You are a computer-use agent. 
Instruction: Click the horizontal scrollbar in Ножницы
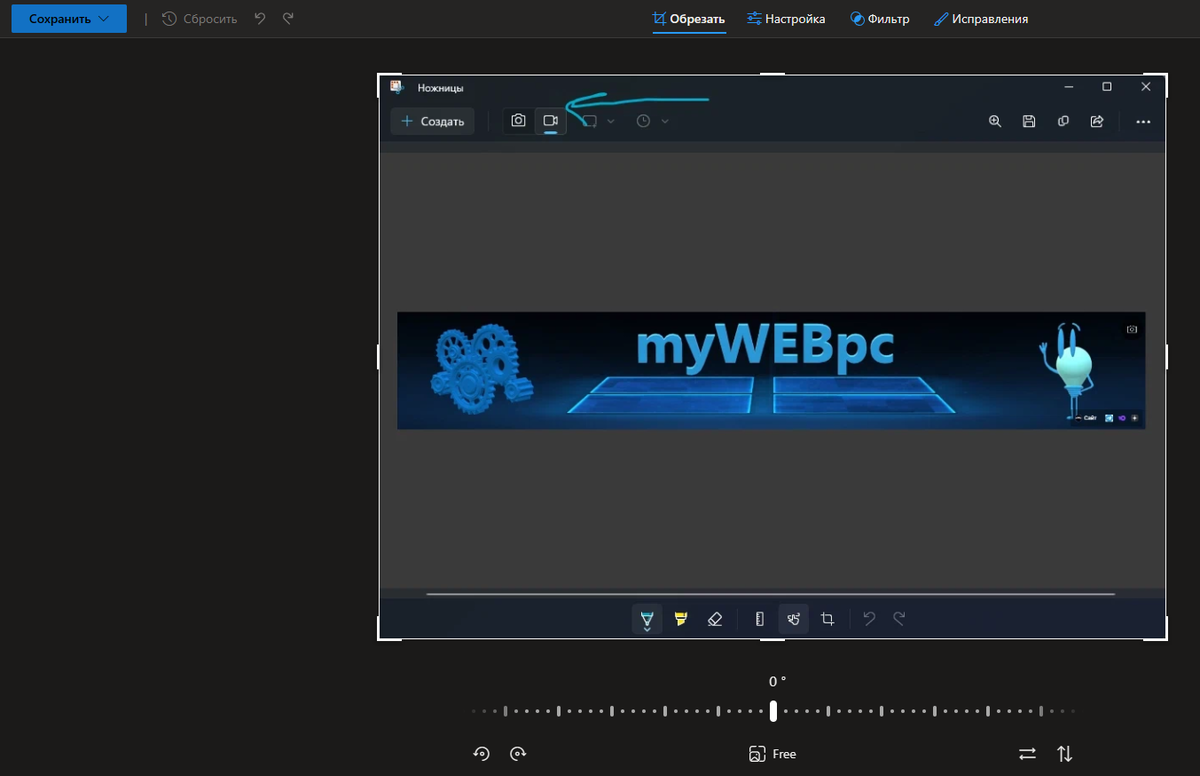[771, 594]
